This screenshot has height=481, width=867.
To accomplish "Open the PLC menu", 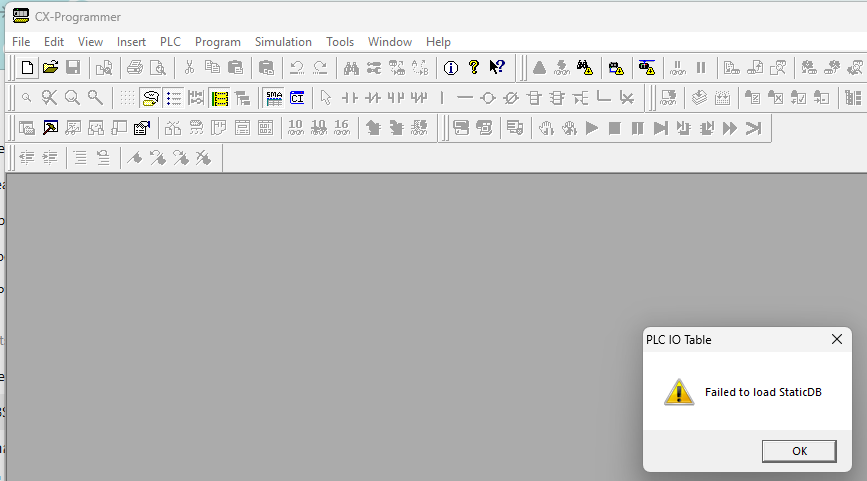I will (170, 42).
